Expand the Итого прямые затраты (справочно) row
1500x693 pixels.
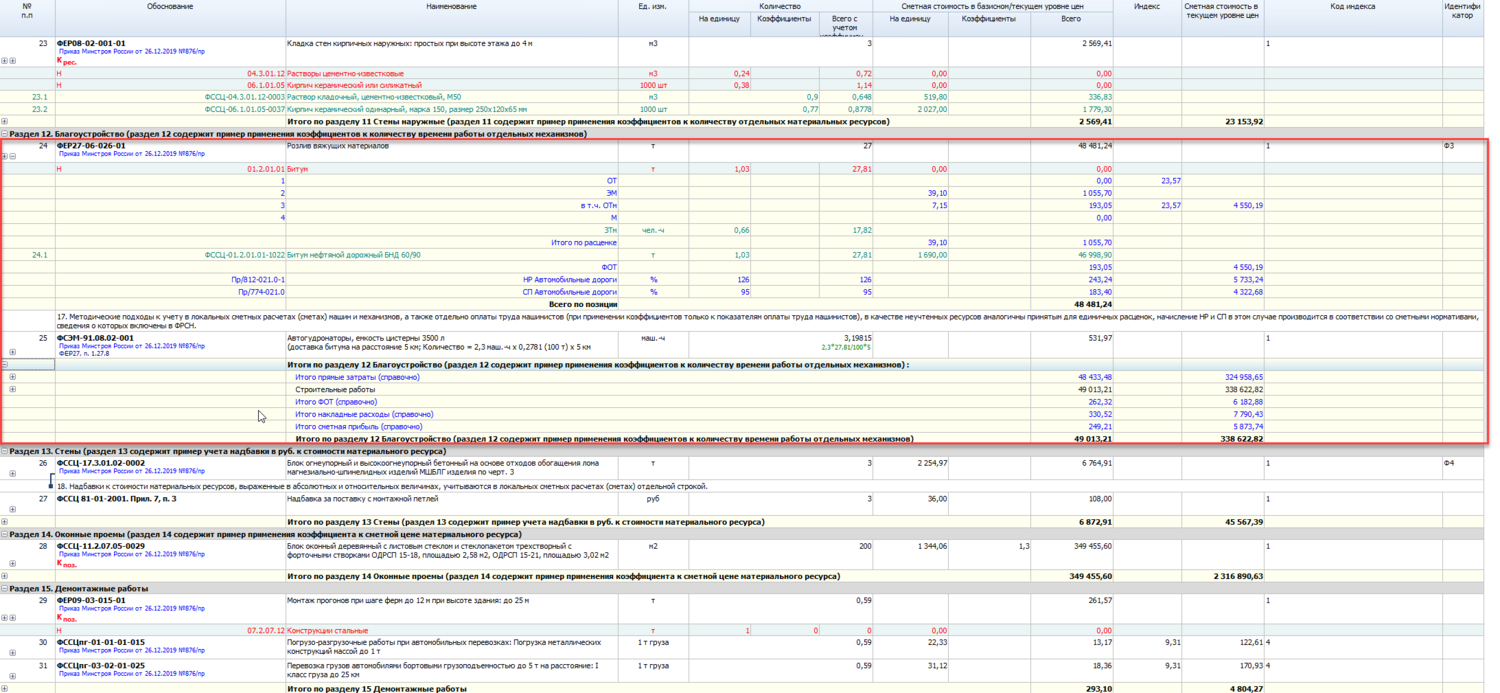tap(12, 377)
